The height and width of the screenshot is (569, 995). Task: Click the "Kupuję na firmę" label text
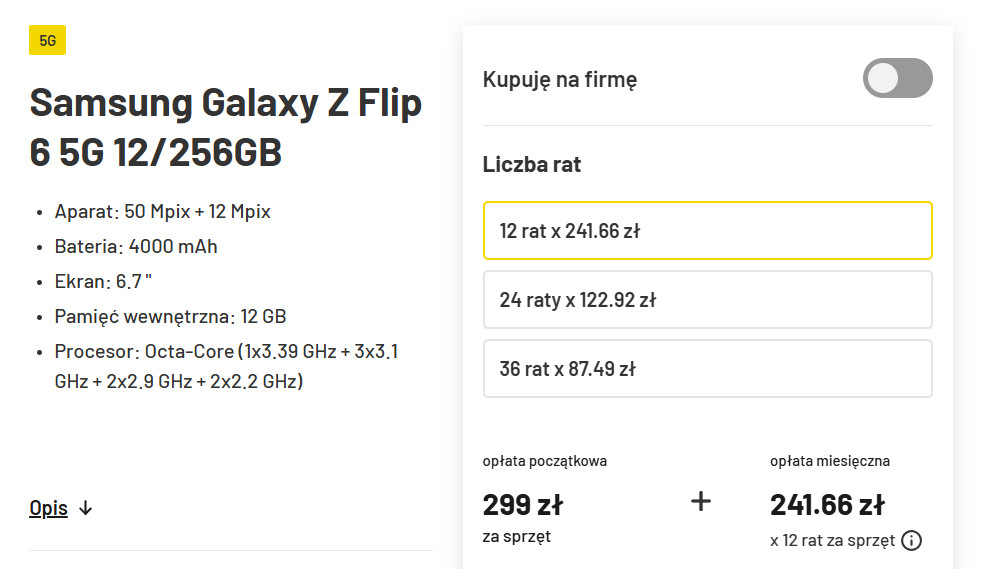coord(560,80)
